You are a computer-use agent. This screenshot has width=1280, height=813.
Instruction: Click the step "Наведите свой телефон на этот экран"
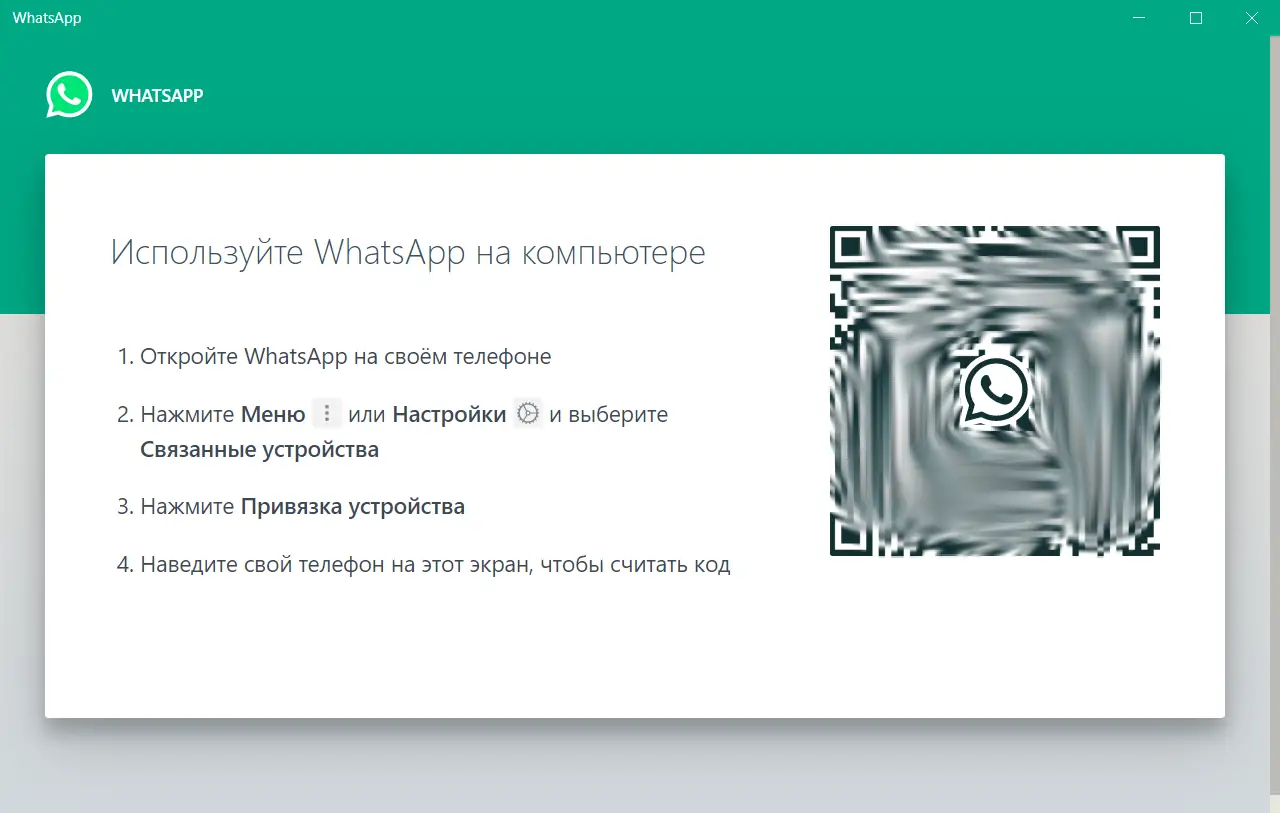(435, 565)
